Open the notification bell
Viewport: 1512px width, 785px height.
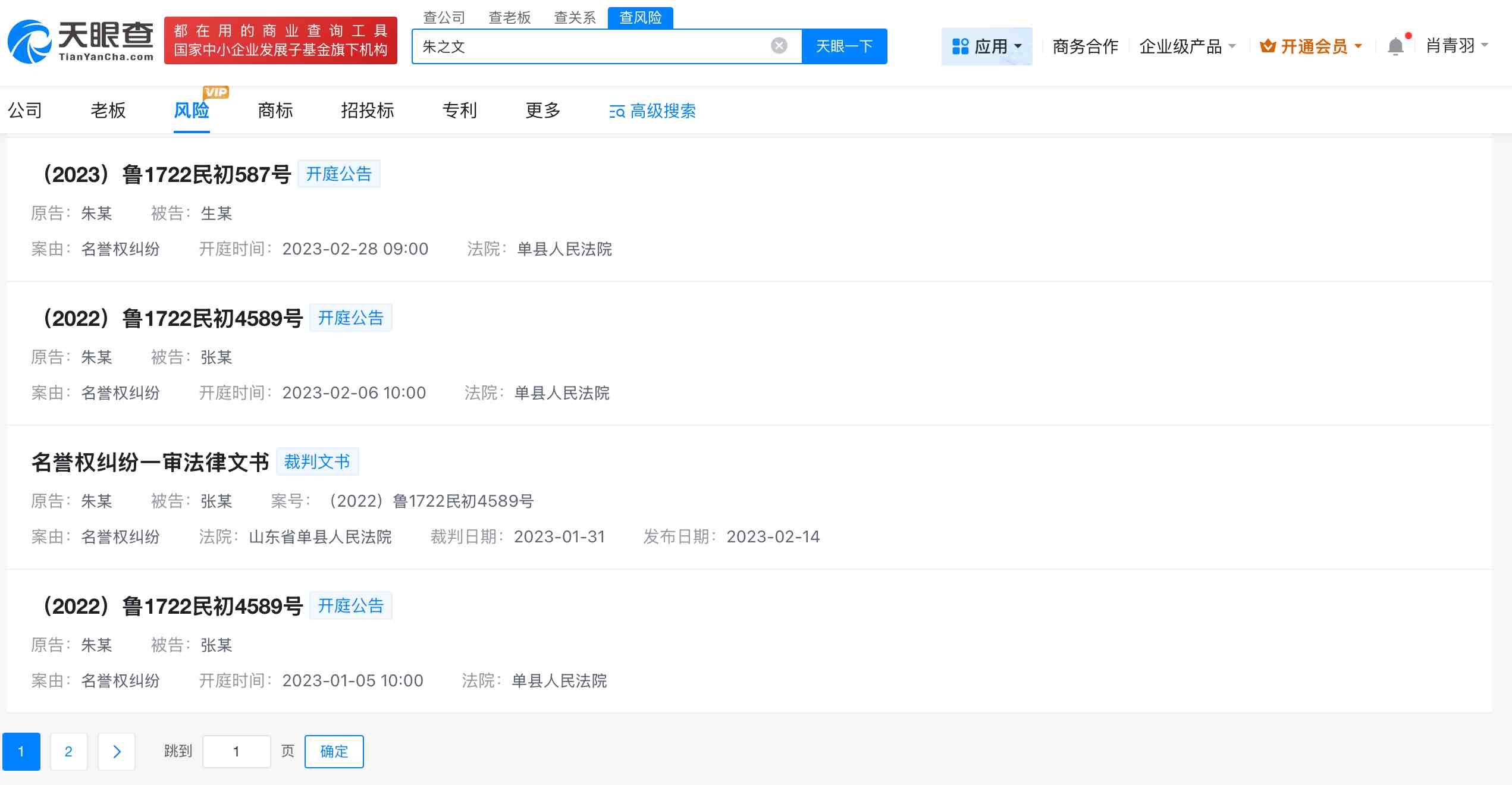pyautogui.click(x=1395, y=45)
